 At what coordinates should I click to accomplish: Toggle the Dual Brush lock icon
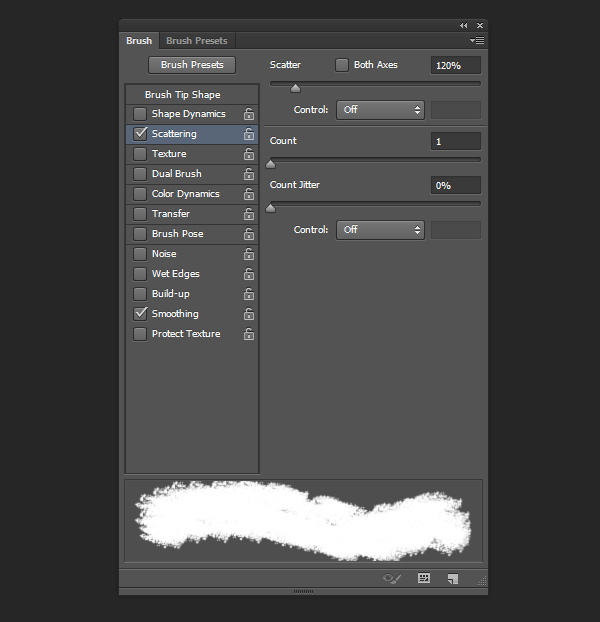click(249, 174)
